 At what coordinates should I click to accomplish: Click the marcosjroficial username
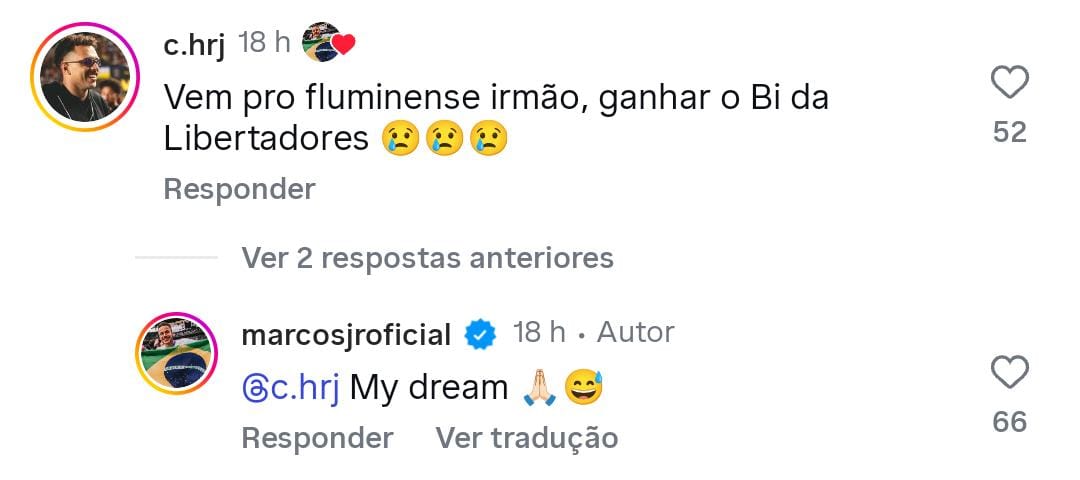pyautogui.click(x=346, y=334)
